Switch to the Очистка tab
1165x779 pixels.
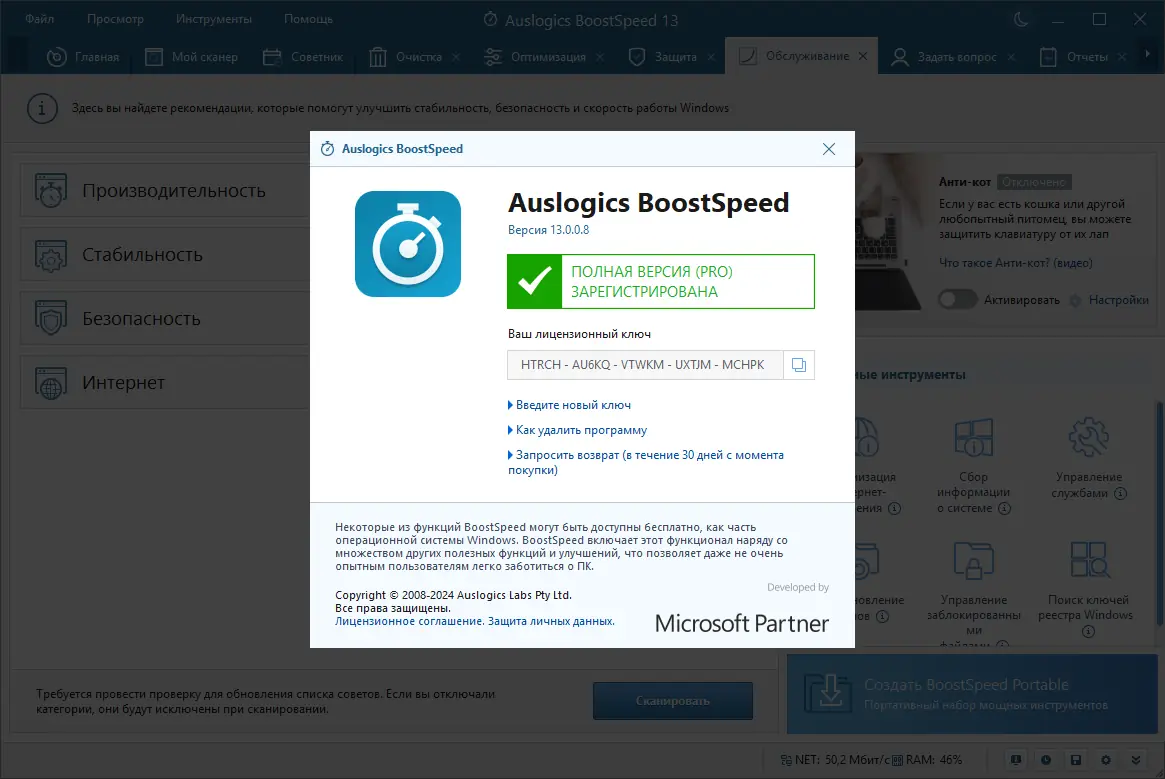click(x=407, y=56)
